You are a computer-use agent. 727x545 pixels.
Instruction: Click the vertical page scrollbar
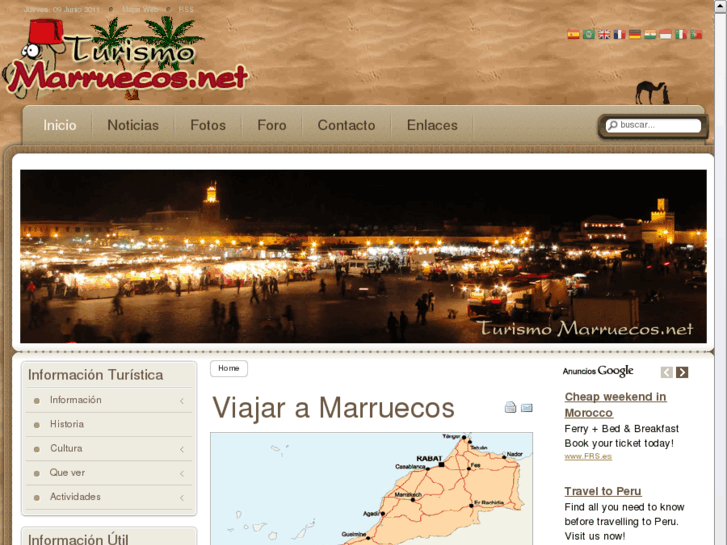721,272
